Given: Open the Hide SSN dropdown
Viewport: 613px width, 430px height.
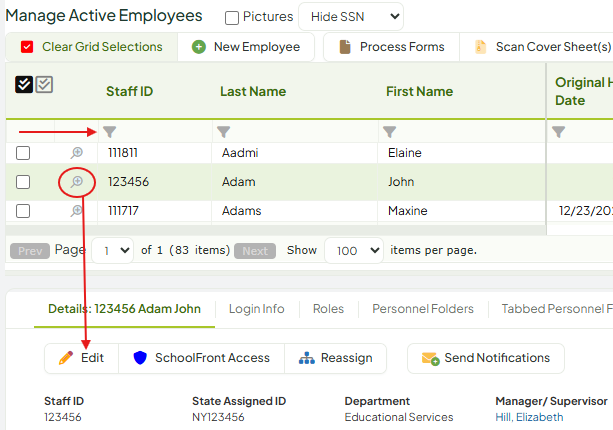Looking at the screenshot, I should coord(351,17).
